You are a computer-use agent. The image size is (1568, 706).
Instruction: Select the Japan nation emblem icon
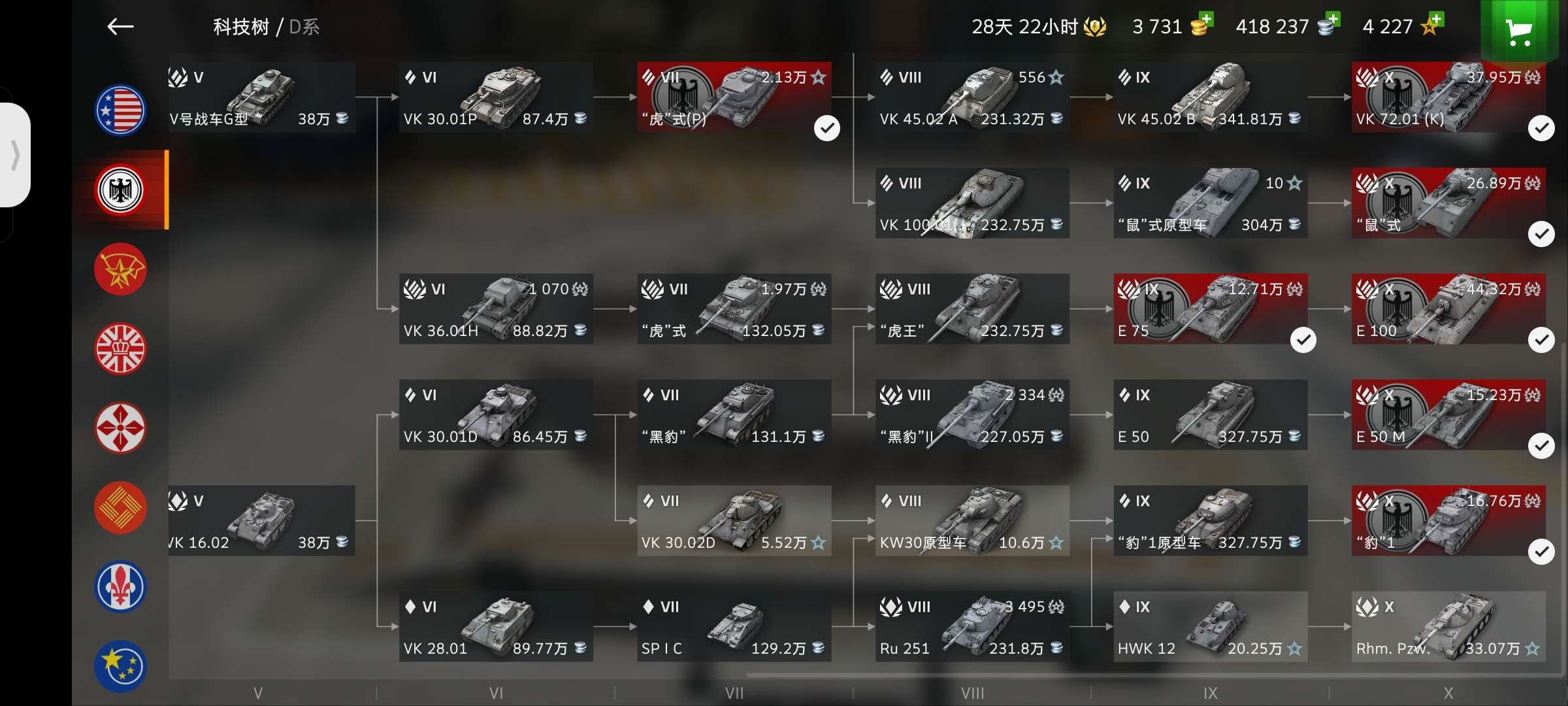coord(120,428)
